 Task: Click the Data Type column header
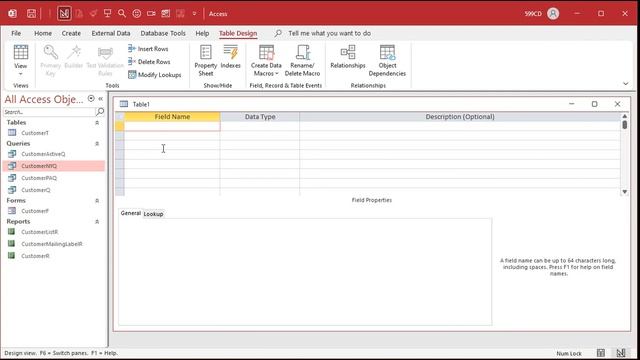260,117
